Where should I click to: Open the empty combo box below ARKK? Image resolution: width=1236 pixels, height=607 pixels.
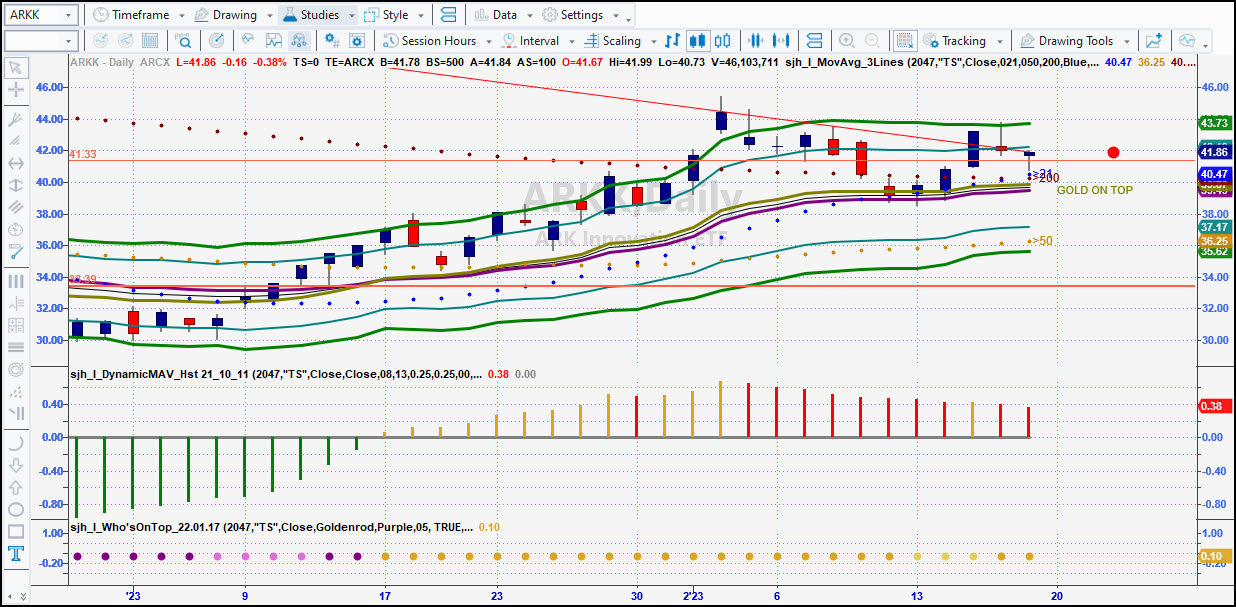[68, 41]
